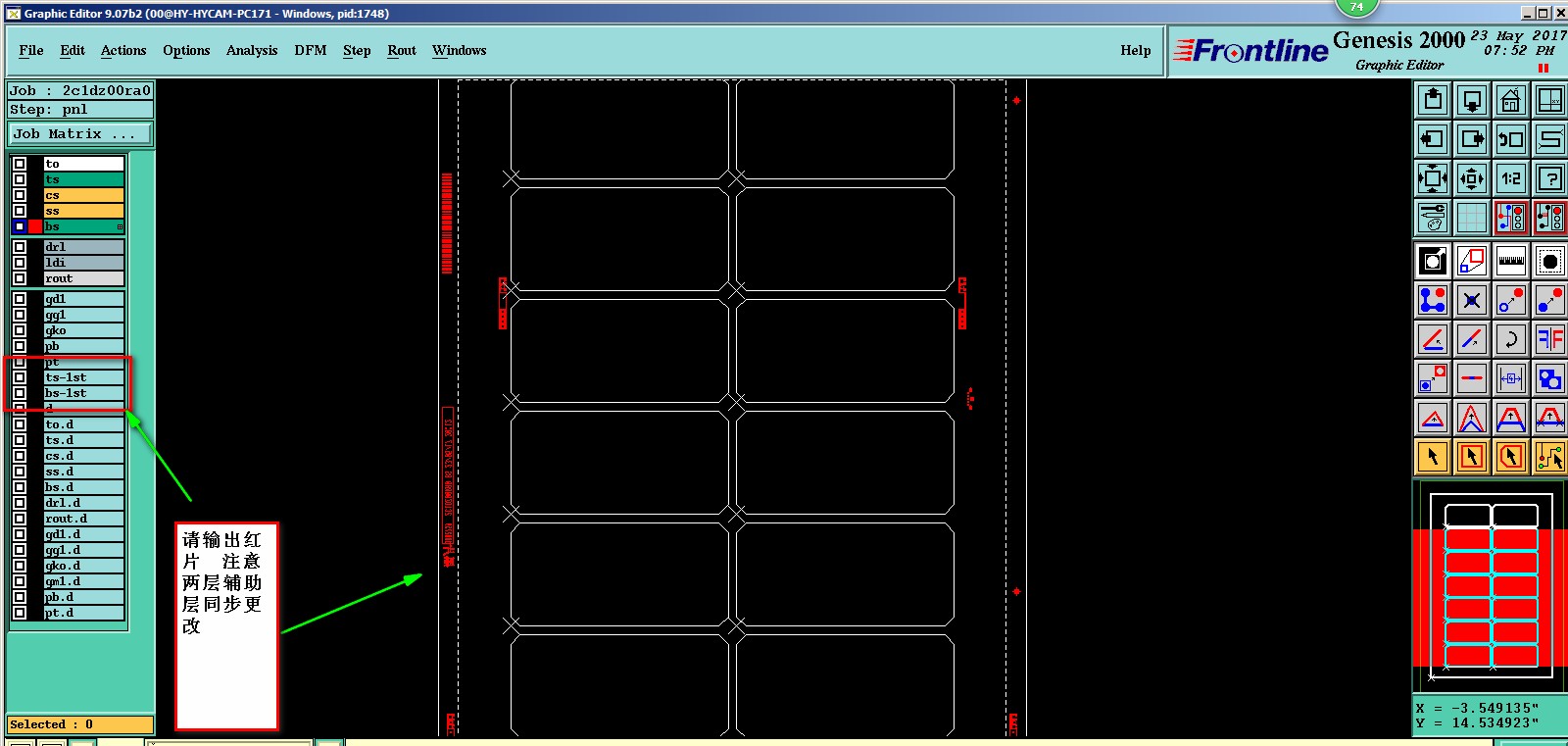Toggle display checkbox for layer 'bs'
Image resolution: width=1568 pixels, height=746 pixels.
tap(20, 226)
